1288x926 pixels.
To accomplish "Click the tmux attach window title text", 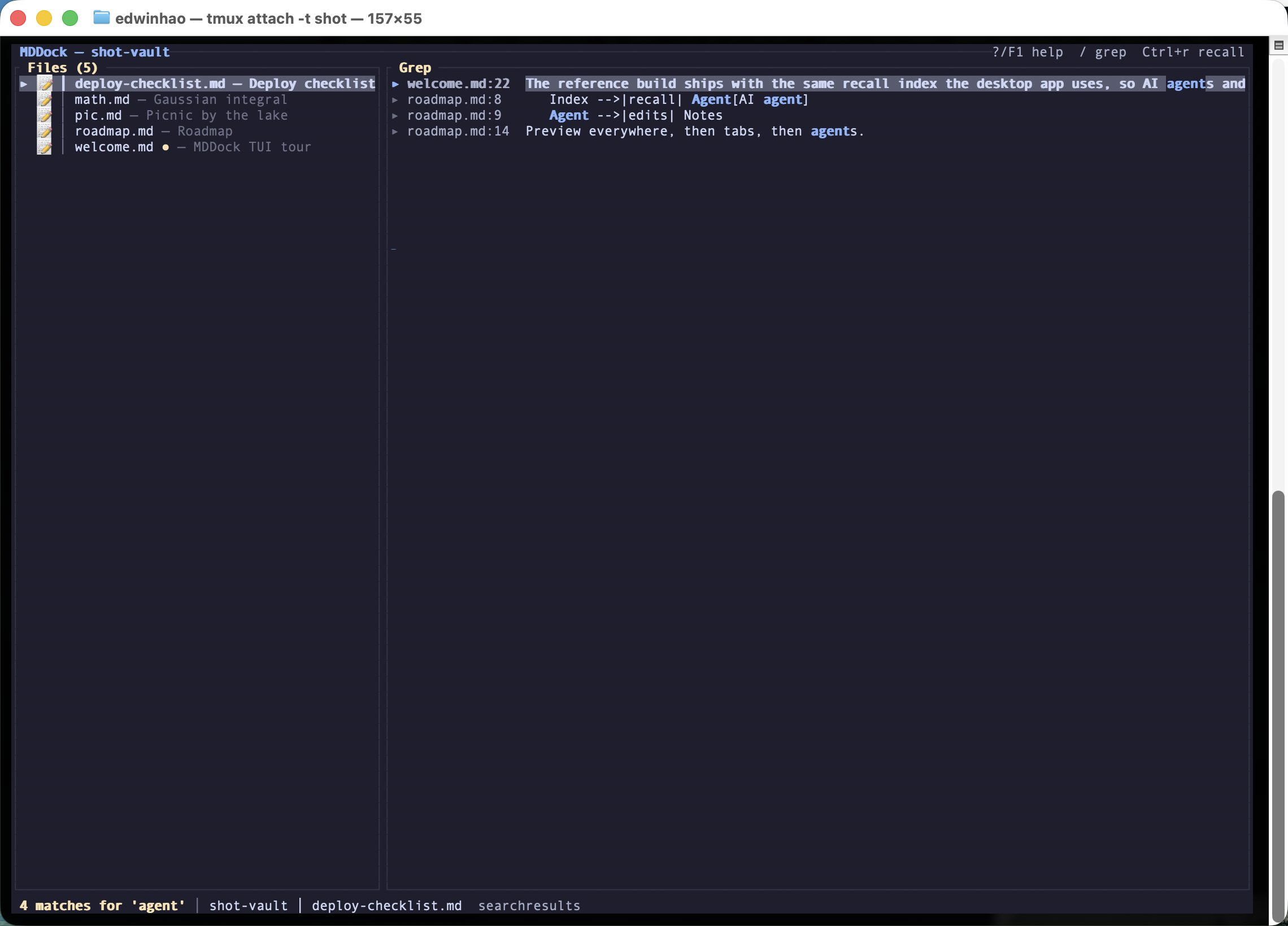I will [x=268, y=18].
